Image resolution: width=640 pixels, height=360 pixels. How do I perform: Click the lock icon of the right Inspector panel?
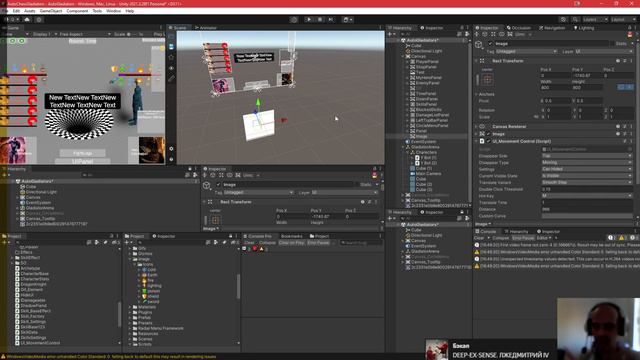click(629, 28)
